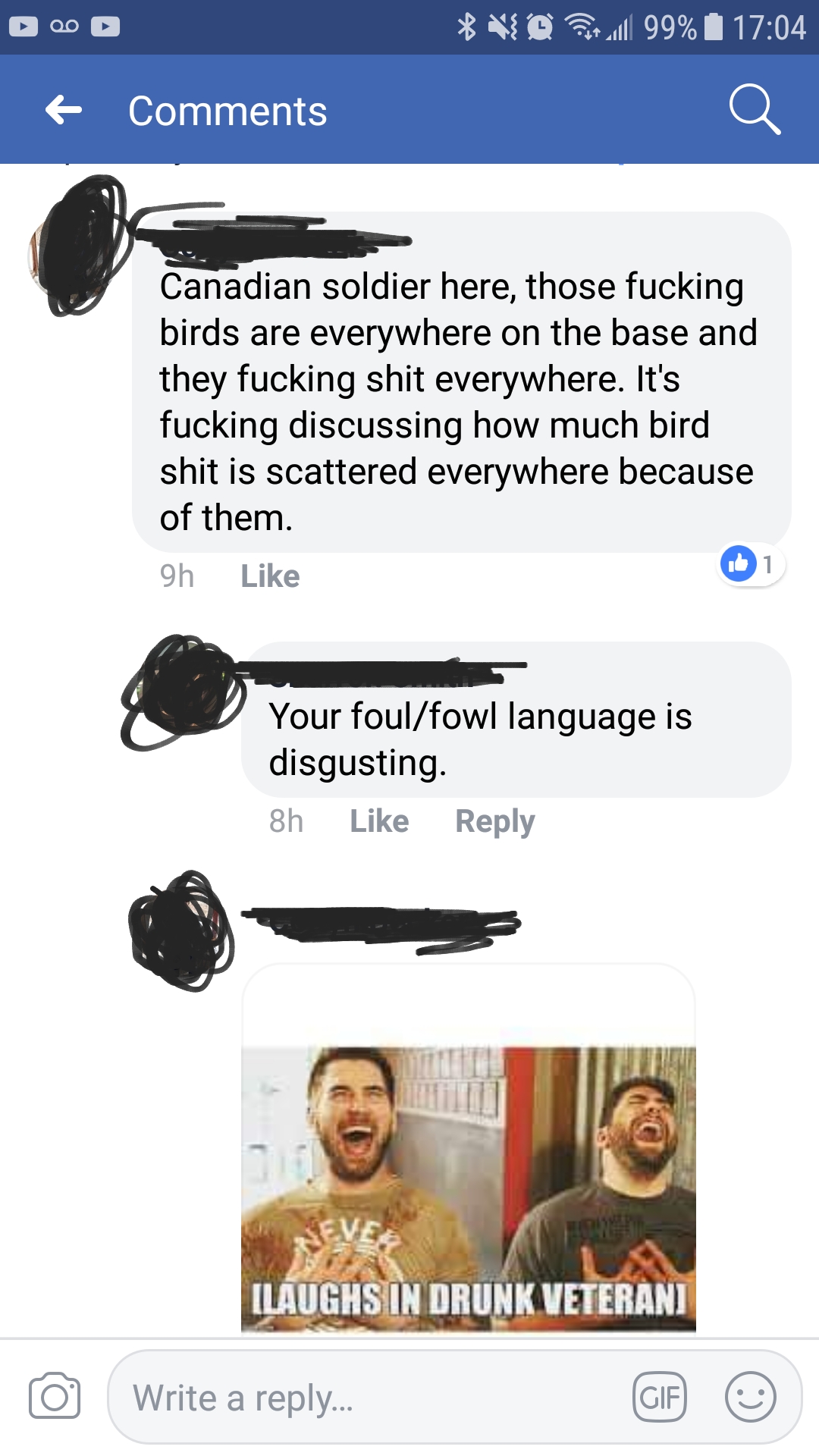Tap the 8h timestamp on the reply

pos(286,821)
